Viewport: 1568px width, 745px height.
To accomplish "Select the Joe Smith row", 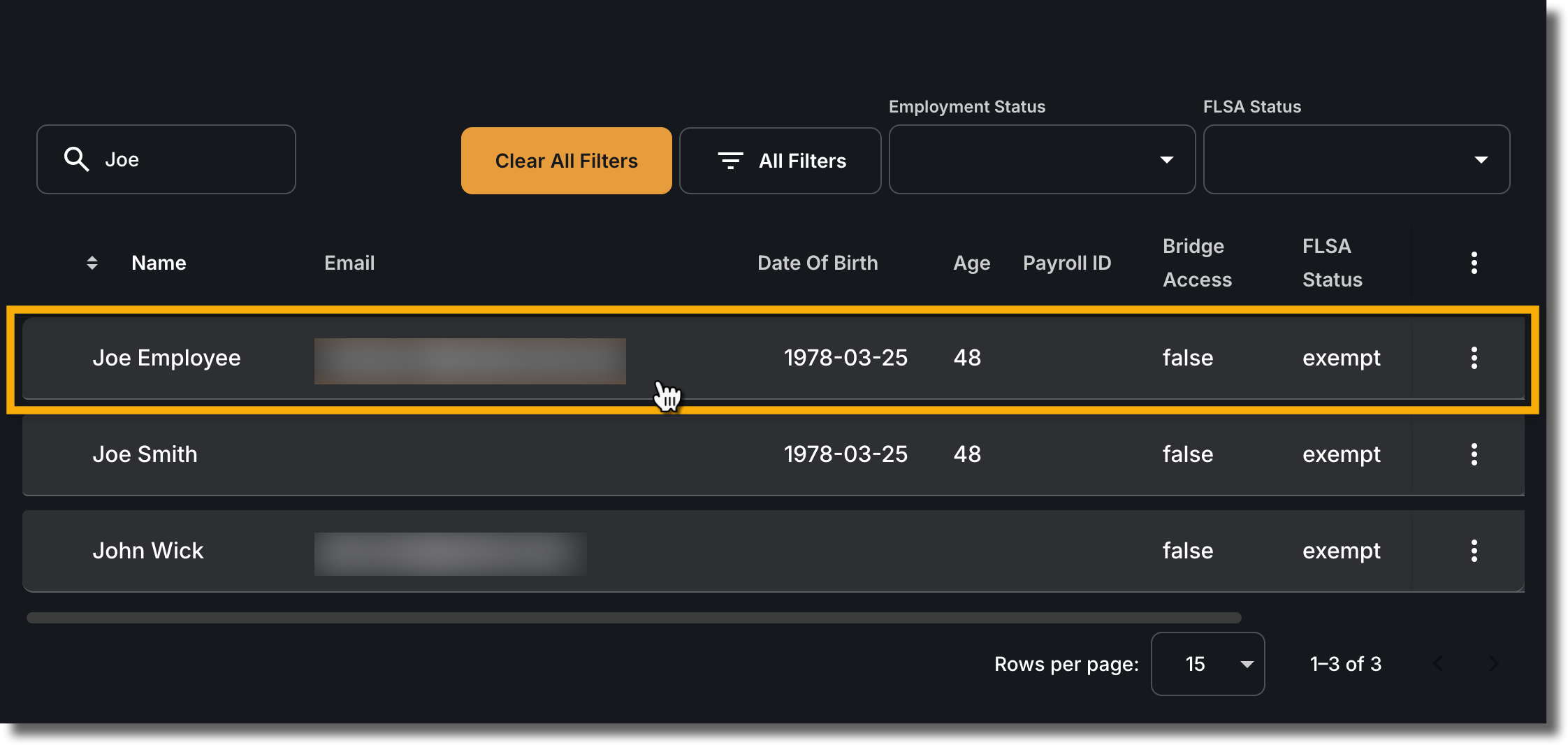I will click(x=773, y=454).
